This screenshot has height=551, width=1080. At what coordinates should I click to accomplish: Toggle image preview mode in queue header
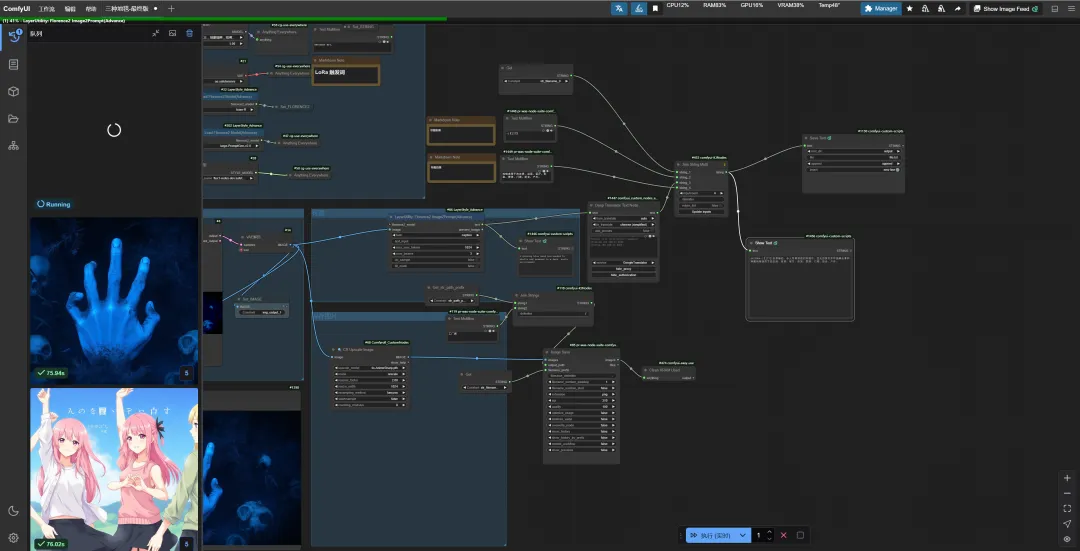(x=172, y=33)
